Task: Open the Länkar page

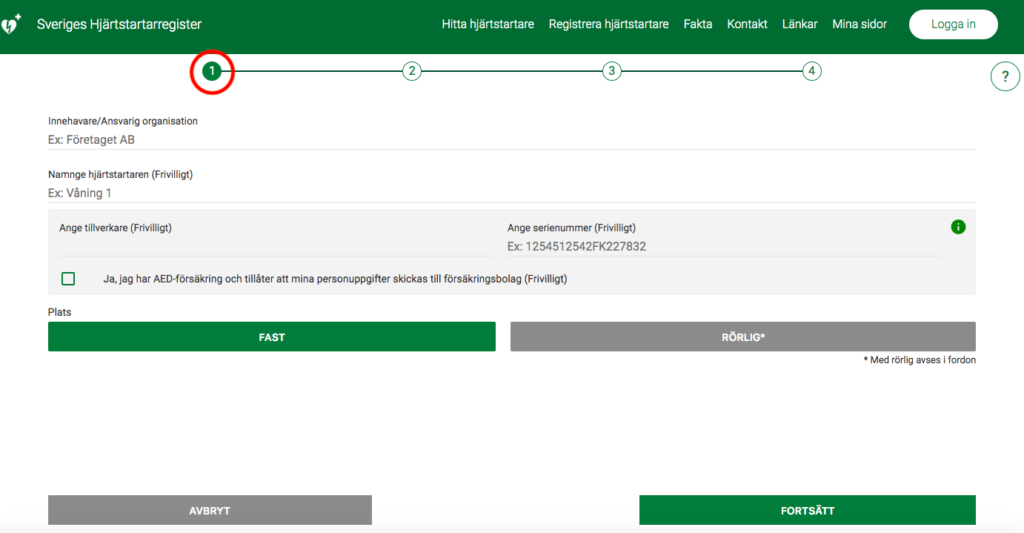Action: [799, 24]
